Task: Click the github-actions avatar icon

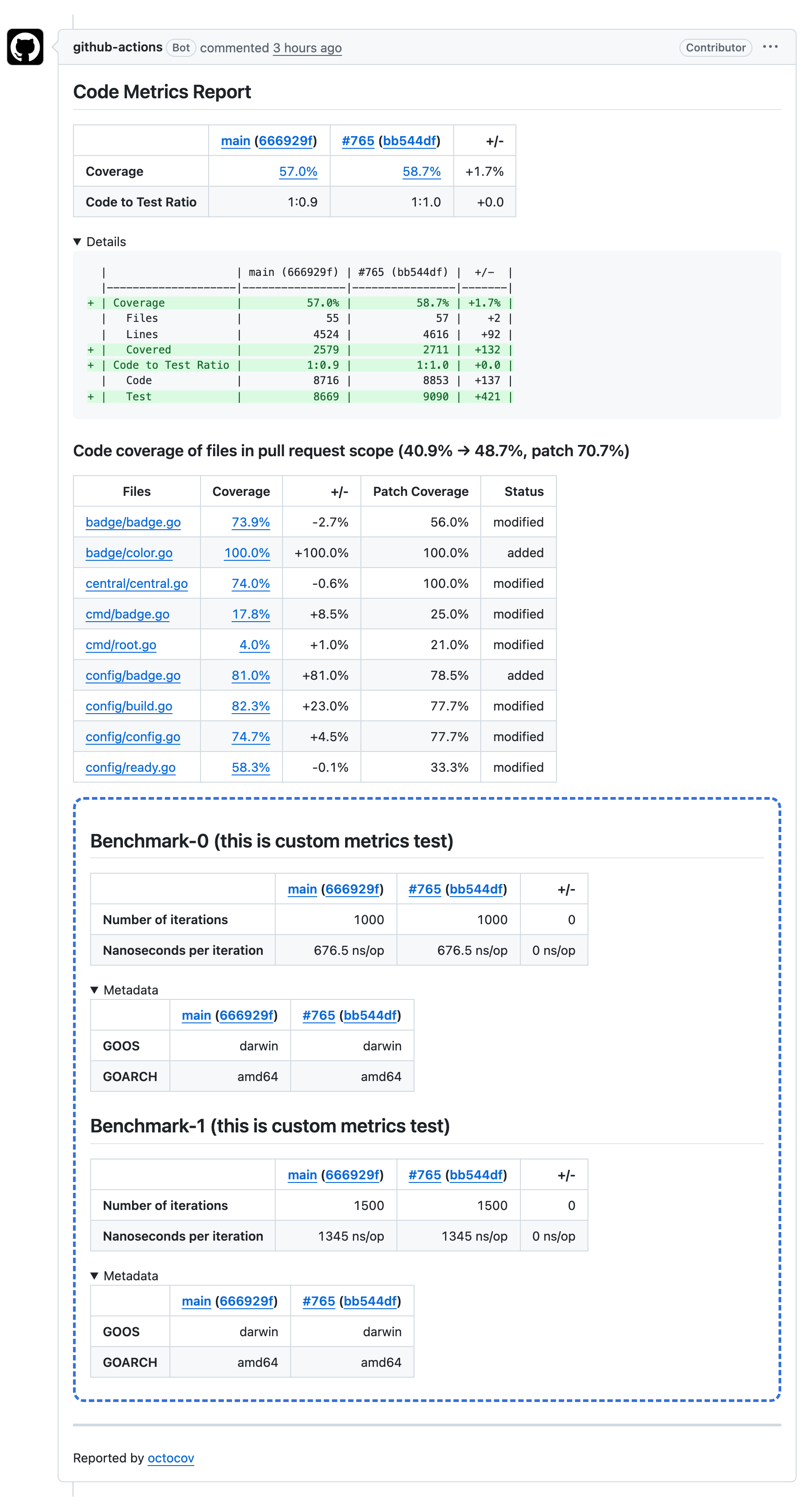Action: point(25,47)
